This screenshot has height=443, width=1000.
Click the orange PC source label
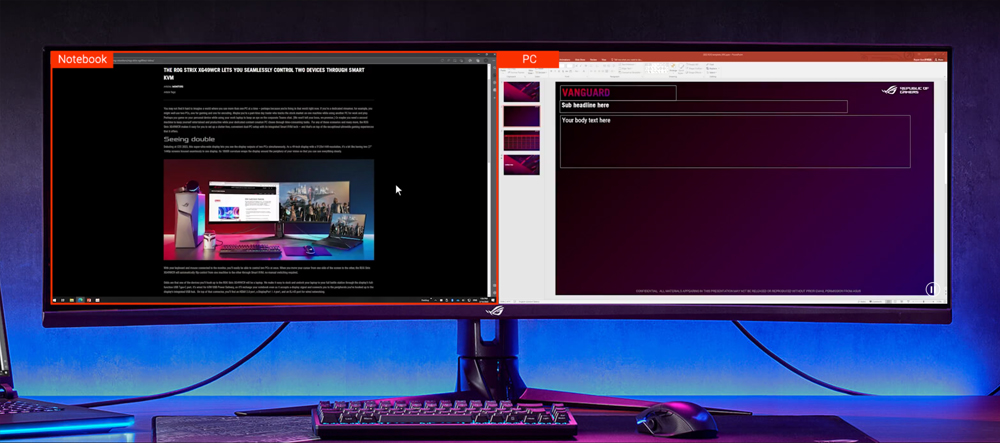click(x=529, y=59)
